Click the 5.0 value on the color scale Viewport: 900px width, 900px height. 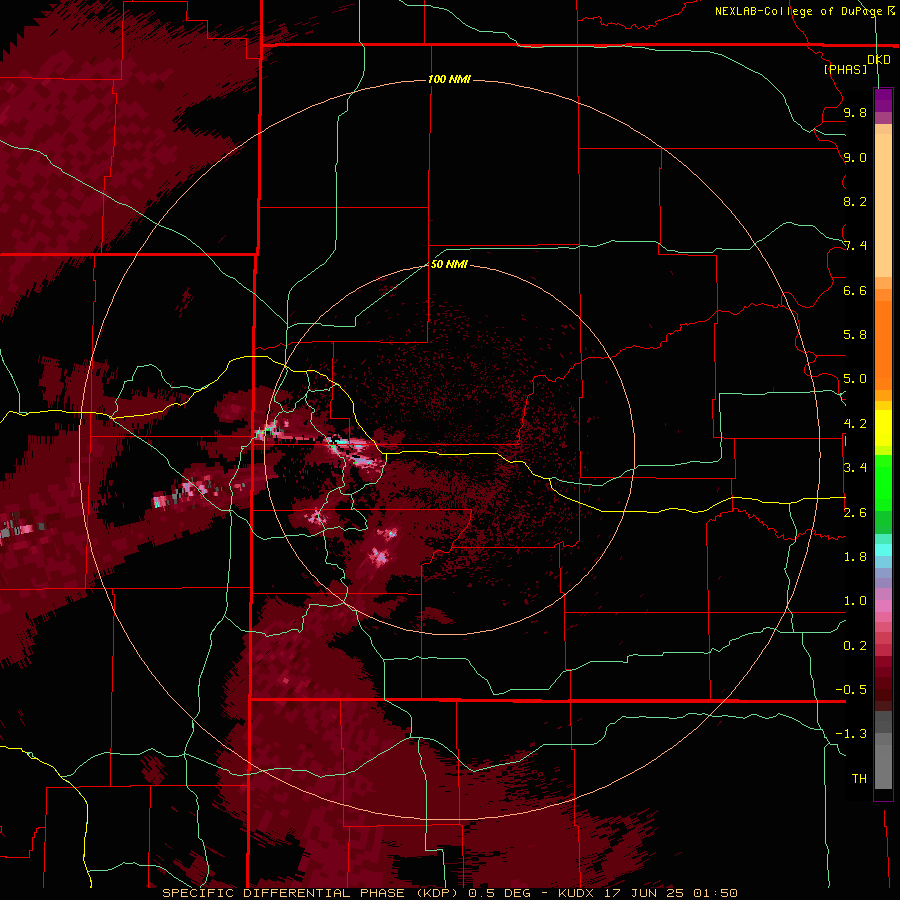855,379
